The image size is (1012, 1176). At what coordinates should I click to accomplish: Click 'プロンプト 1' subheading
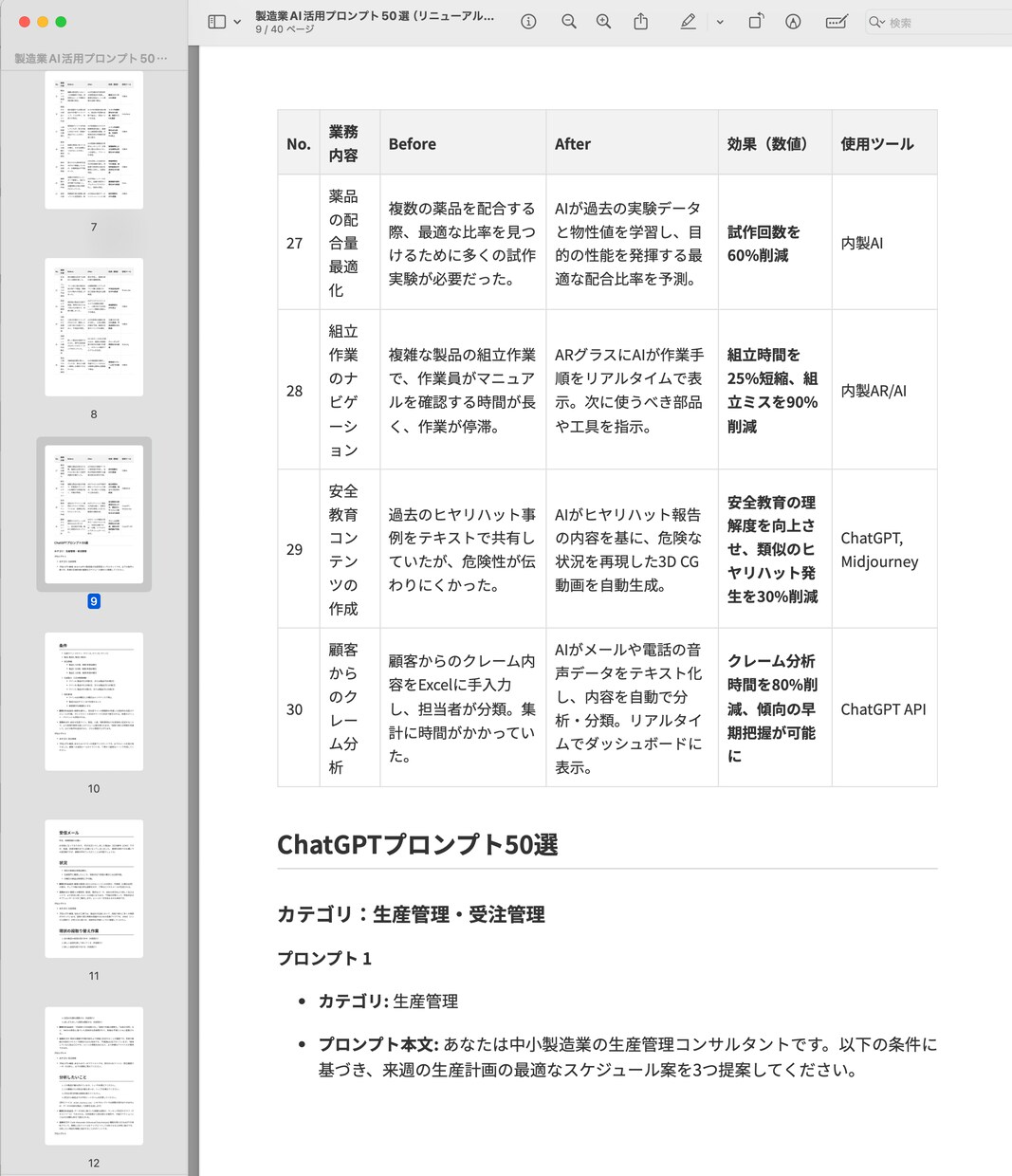tap(324, 958)
